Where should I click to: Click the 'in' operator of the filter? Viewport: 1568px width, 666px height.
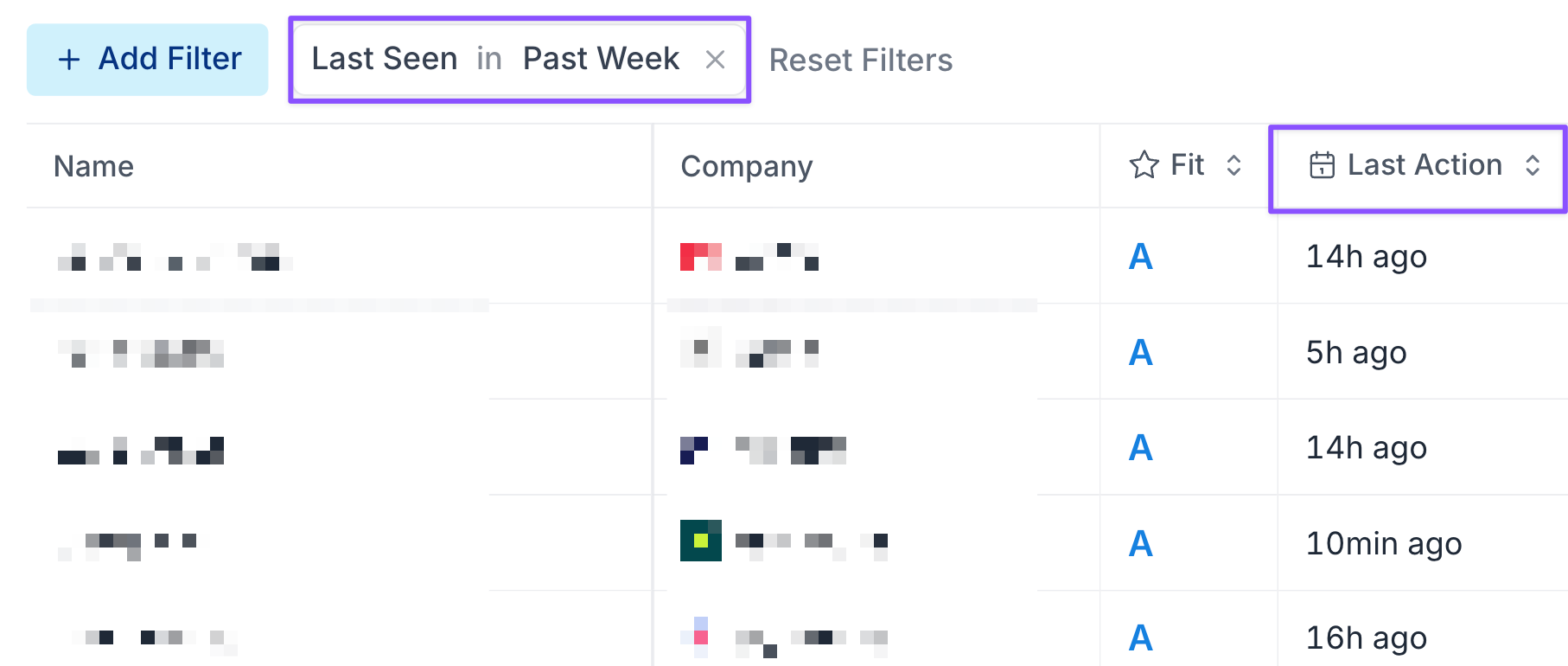(488, 59)
